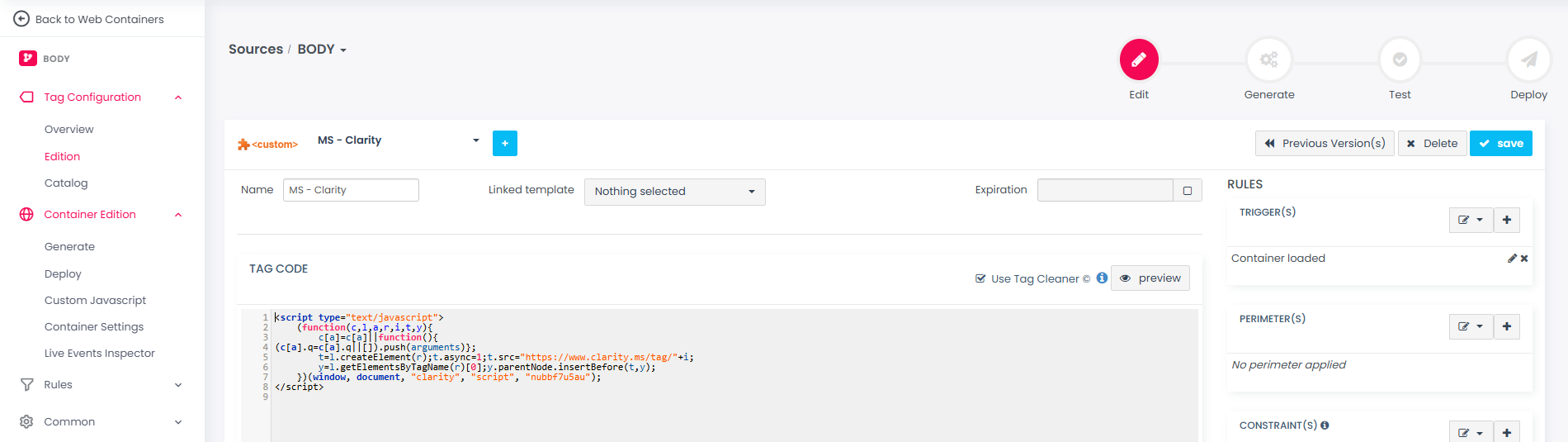The width and height of the screenshot is (1568, 442).
Task: Click the Tag Cleaner info icon
Action: click(x=1102, y=278)
